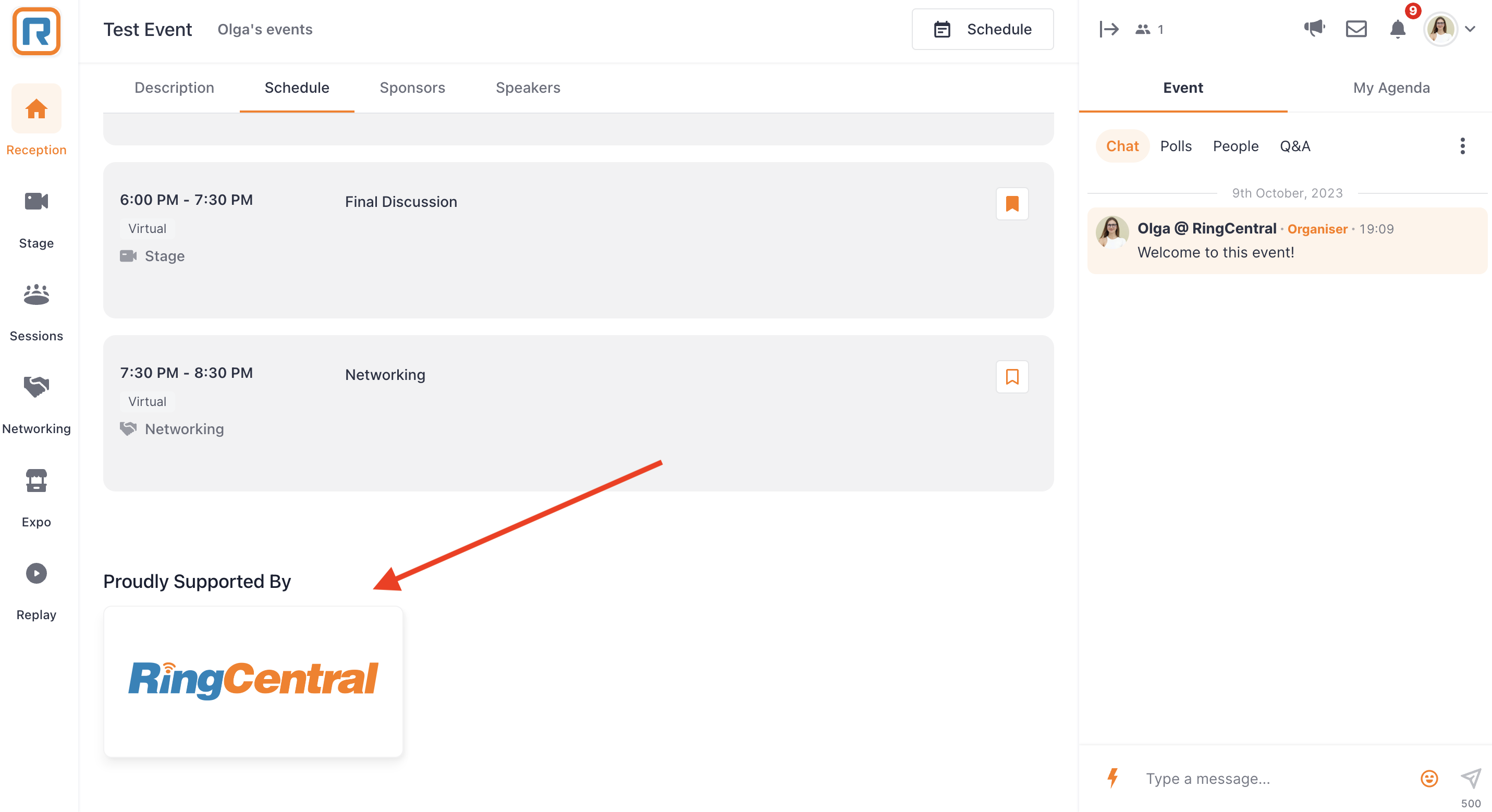This screenshot has width=1492, height=812.
Task: Click the Networking session title
Action: 385,375
